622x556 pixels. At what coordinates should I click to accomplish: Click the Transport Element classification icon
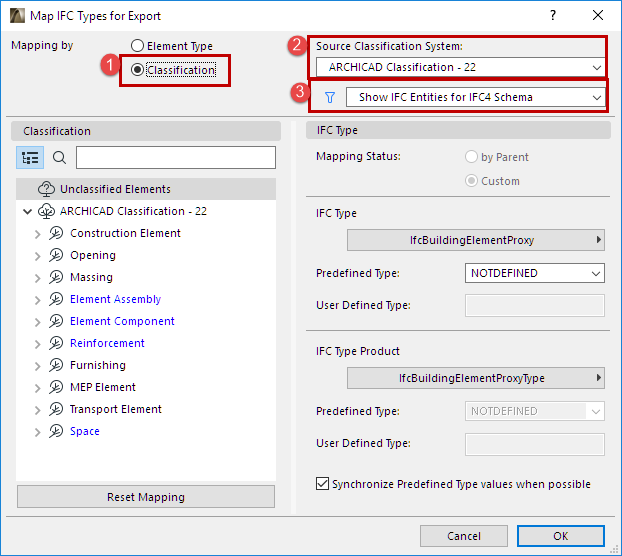[x=56, y=409]
